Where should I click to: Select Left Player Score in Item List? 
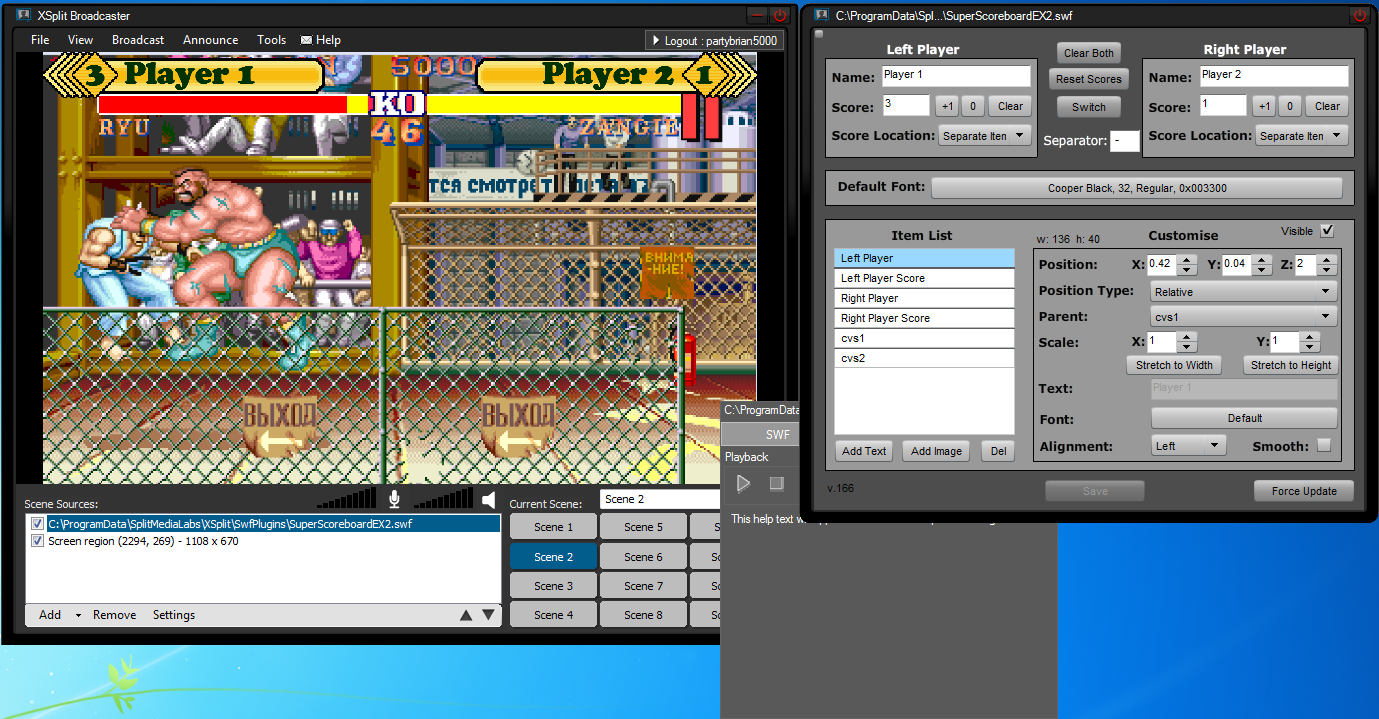point(924,278)
